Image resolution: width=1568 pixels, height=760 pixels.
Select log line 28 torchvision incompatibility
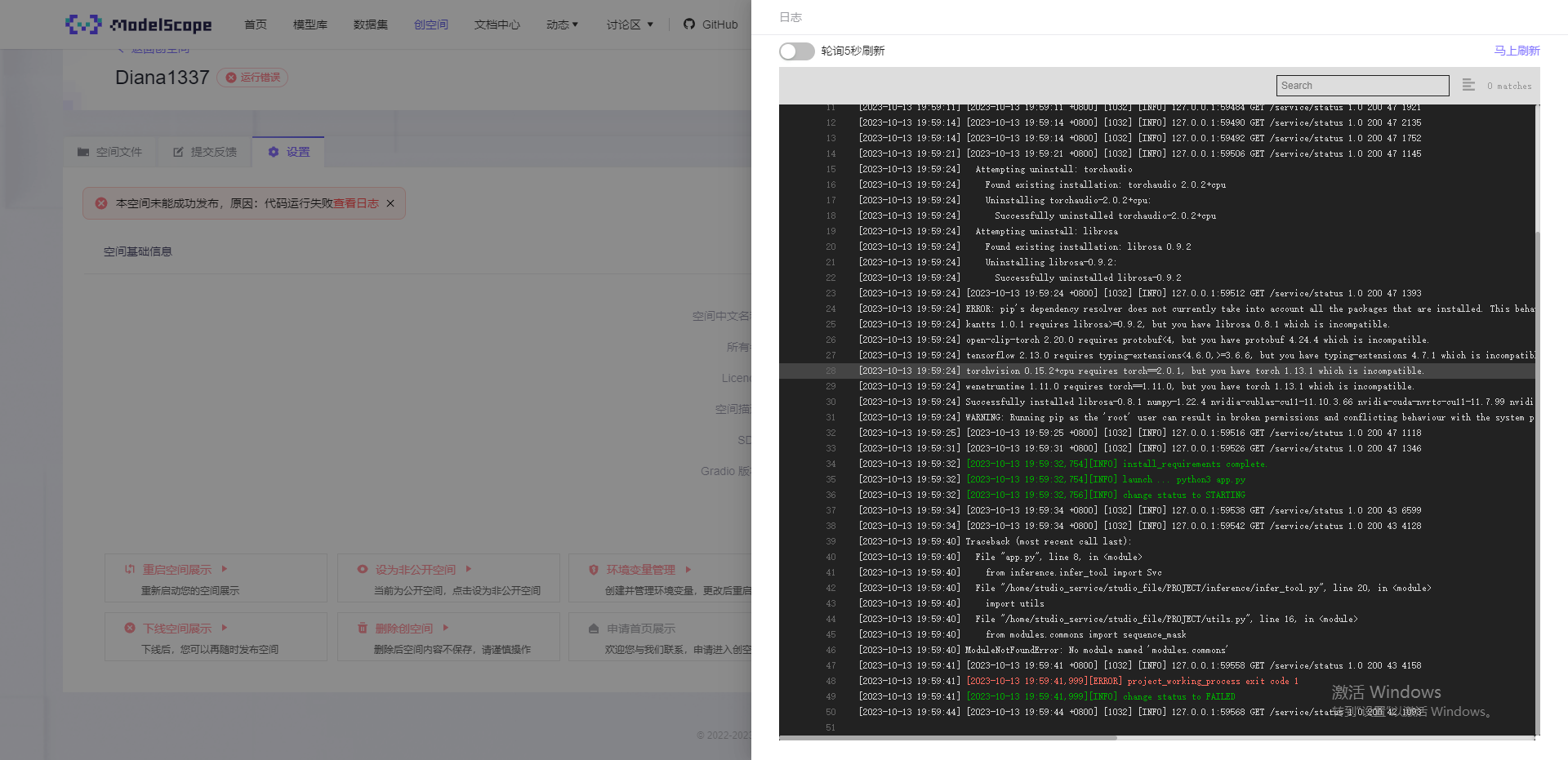[x=1195, y=371]
